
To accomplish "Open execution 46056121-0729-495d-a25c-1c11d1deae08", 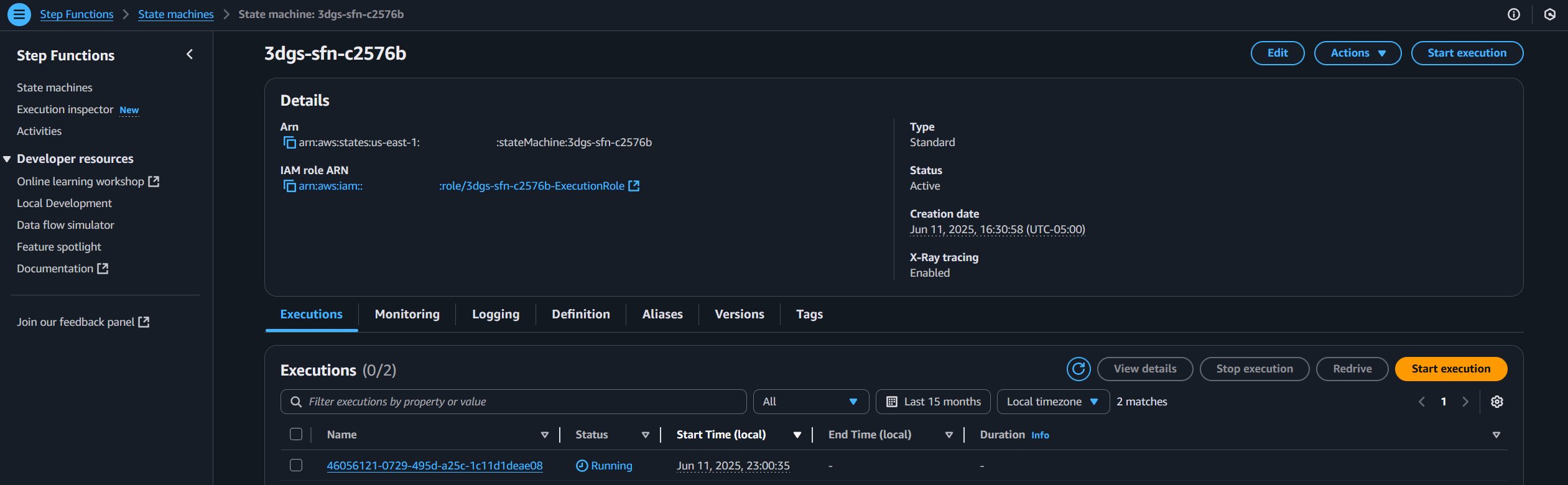I will click(435, 466).
